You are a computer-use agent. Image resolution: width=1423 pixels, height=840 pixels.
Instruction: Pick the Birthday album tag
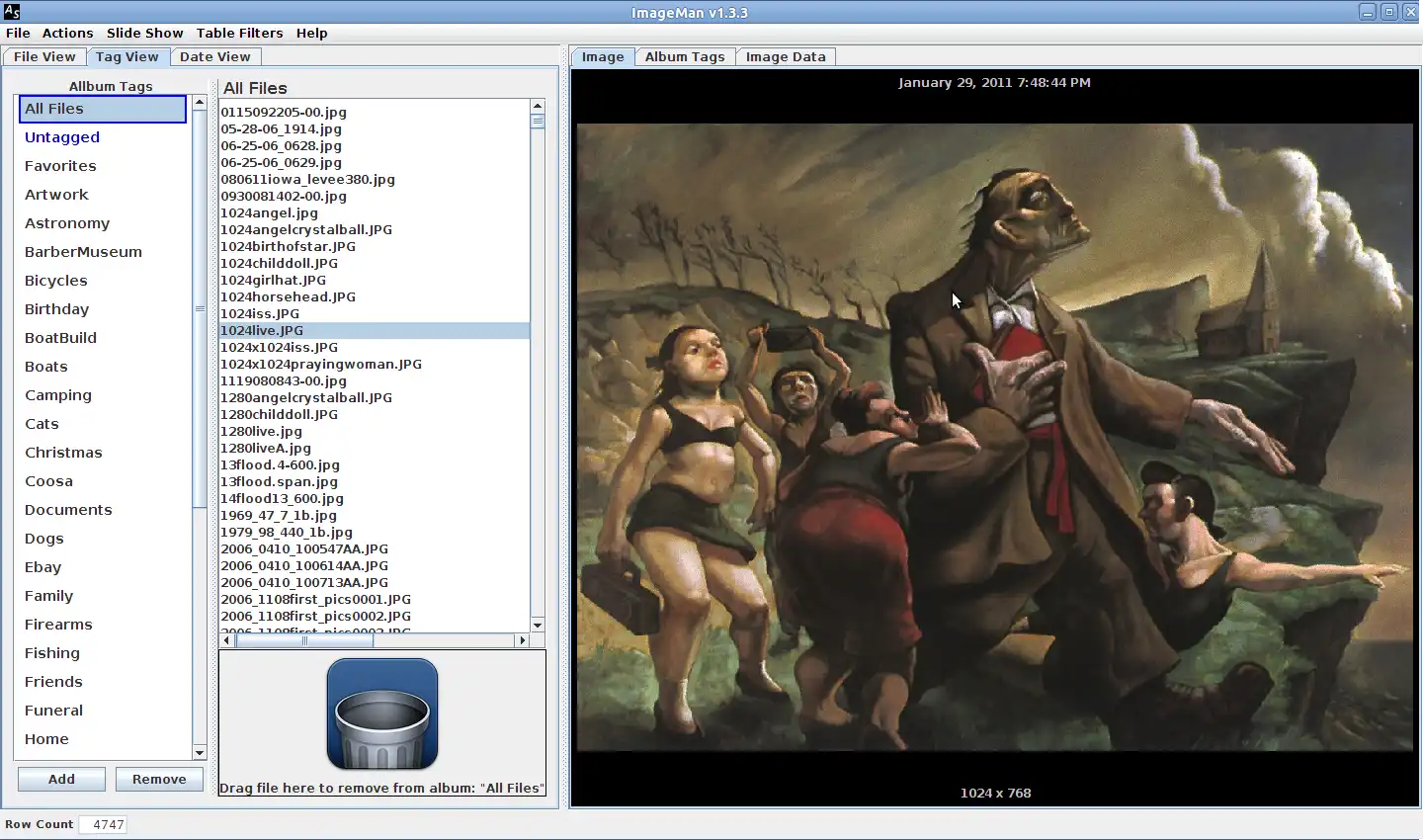pos(103,309)
